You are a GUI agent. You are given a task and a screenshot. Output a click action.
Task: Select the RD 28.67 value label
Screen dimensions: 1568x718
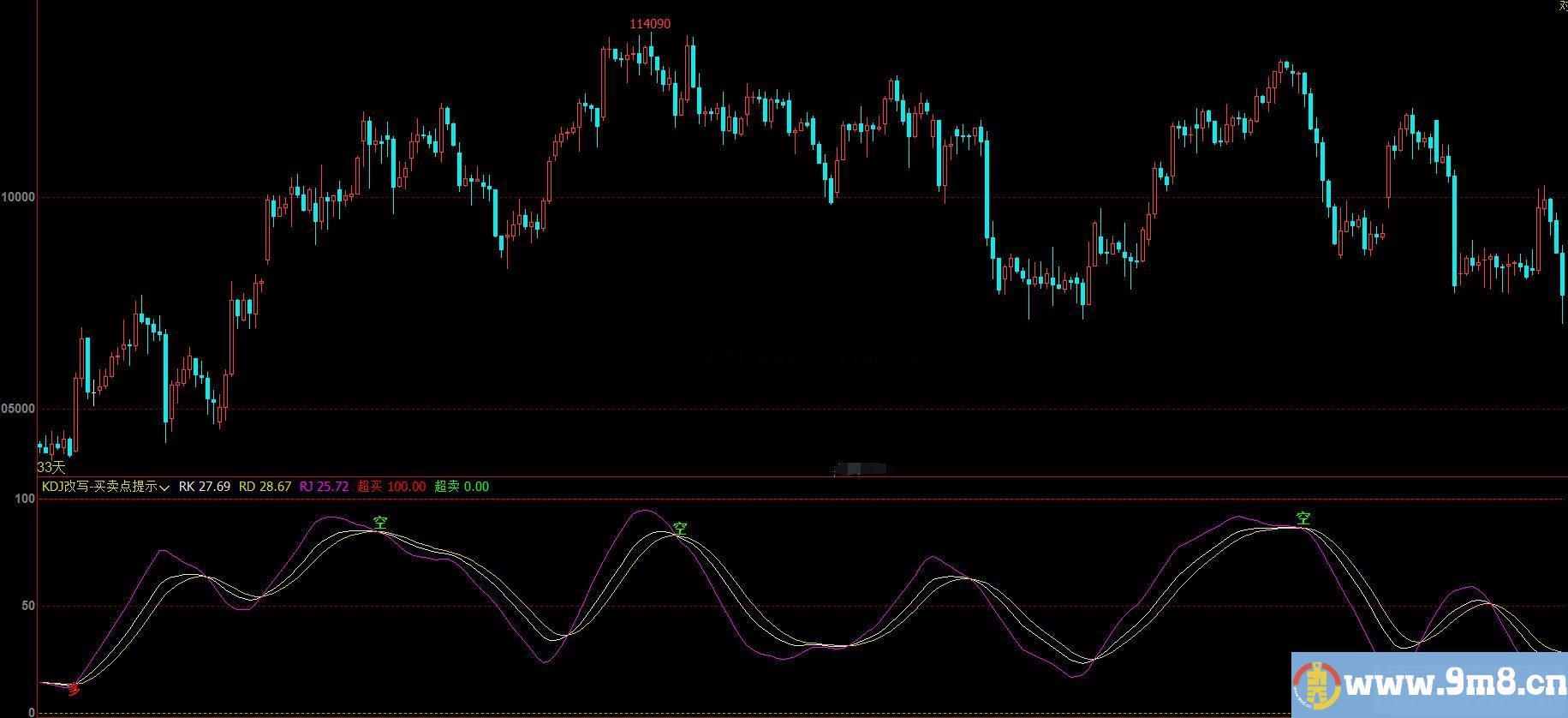click(265, 487)
